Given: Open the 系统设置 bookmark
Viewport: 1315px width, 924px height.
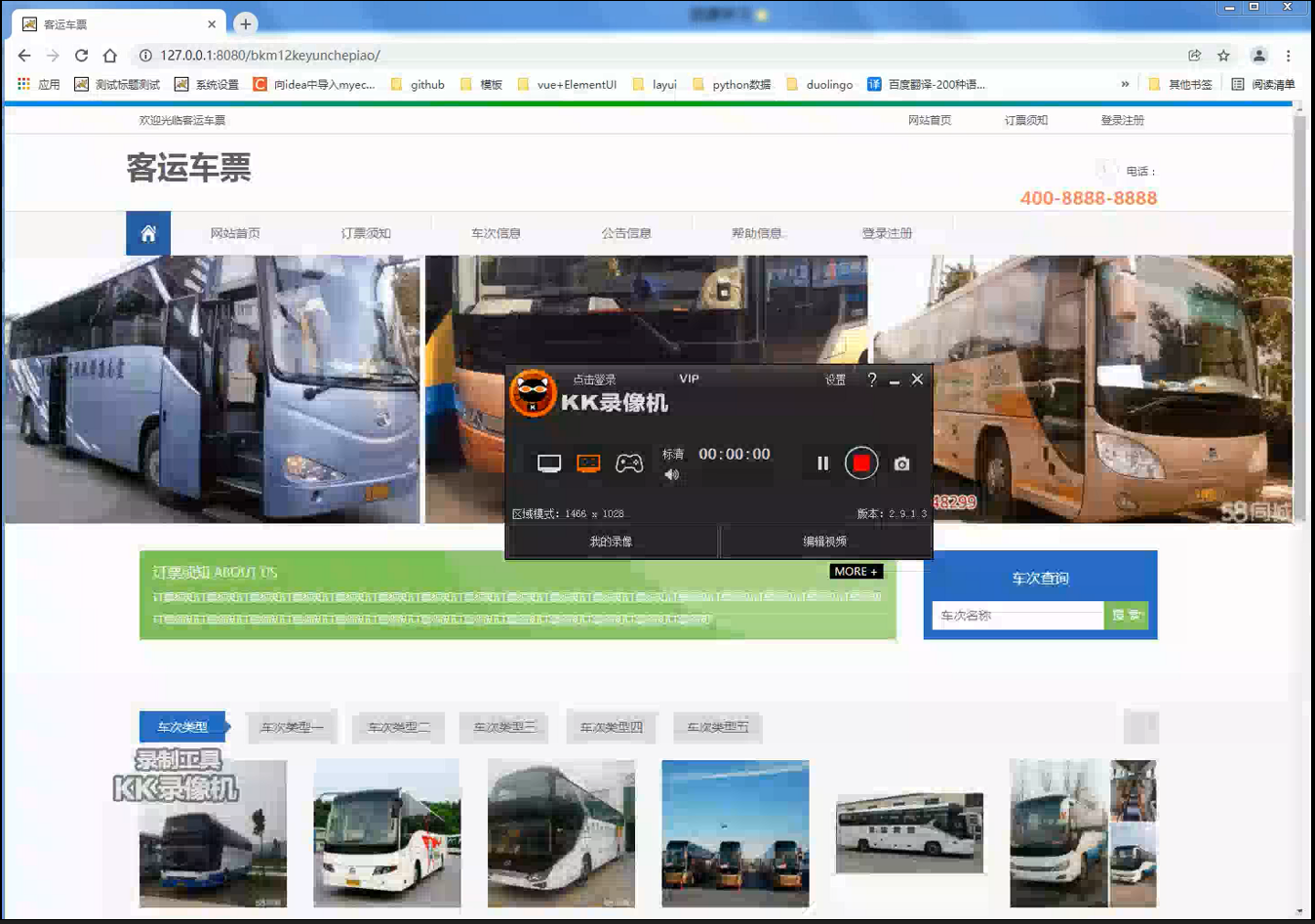Looking at the screenshot, I should point(207,85).
